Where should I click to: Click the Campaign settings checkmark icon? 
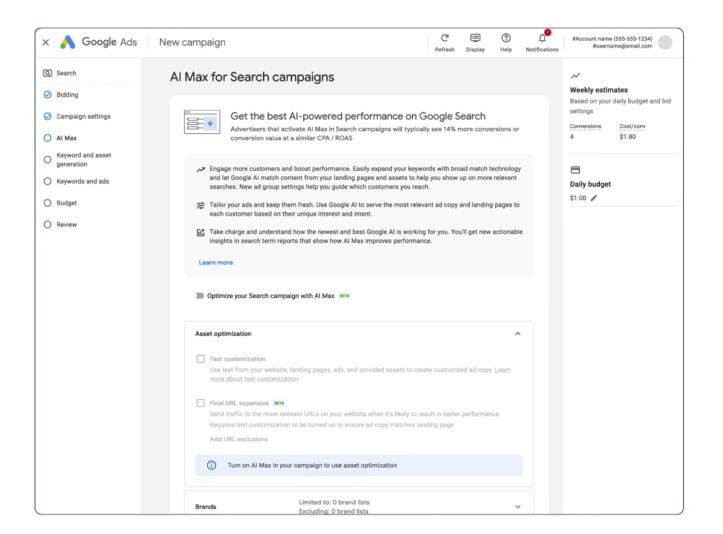click(47, 116)
